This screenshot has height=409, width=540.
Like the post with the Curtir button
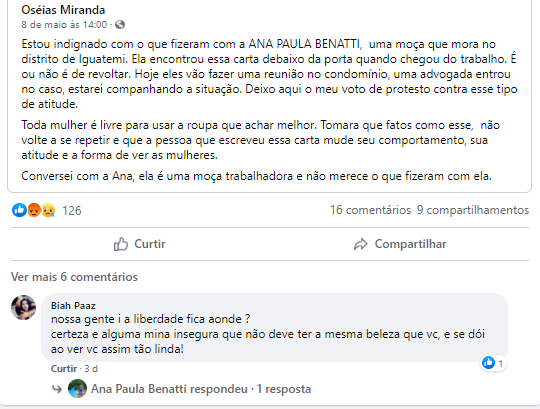(140, 244)
